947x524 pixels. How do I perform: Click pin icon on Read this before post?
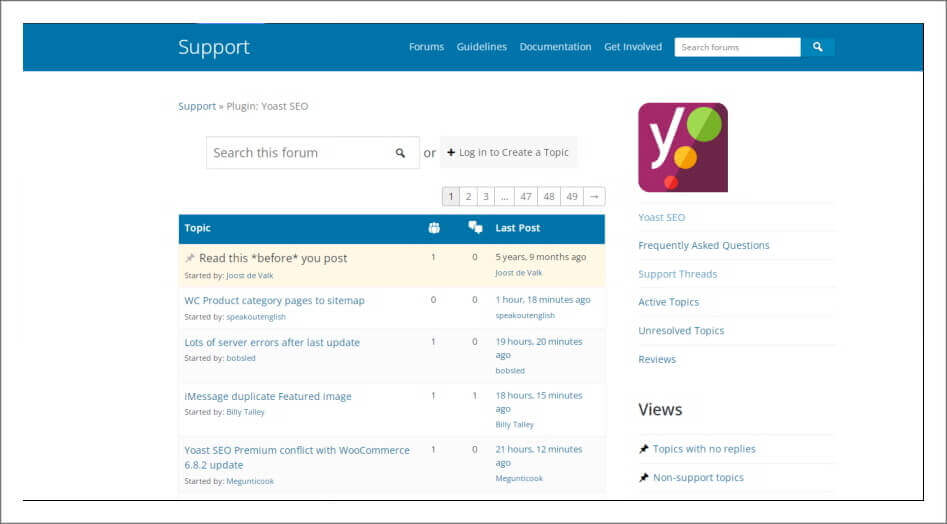[x=190, y=258]
